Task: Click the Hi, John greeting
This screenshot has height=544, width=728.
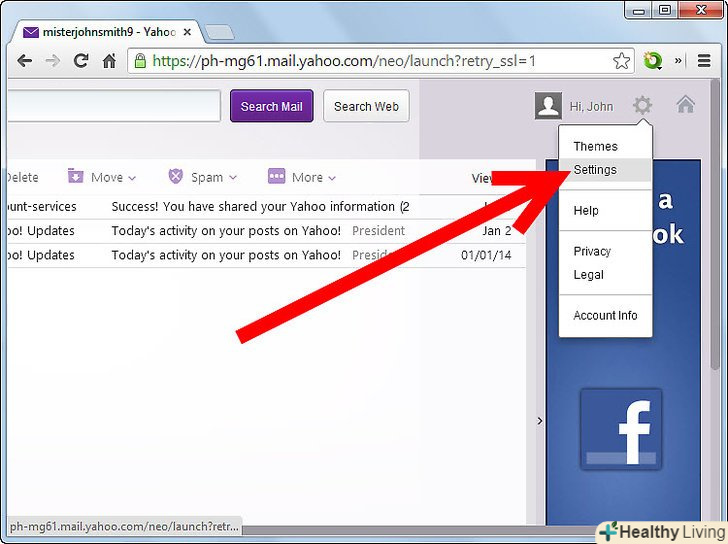Action: point(592,106)
